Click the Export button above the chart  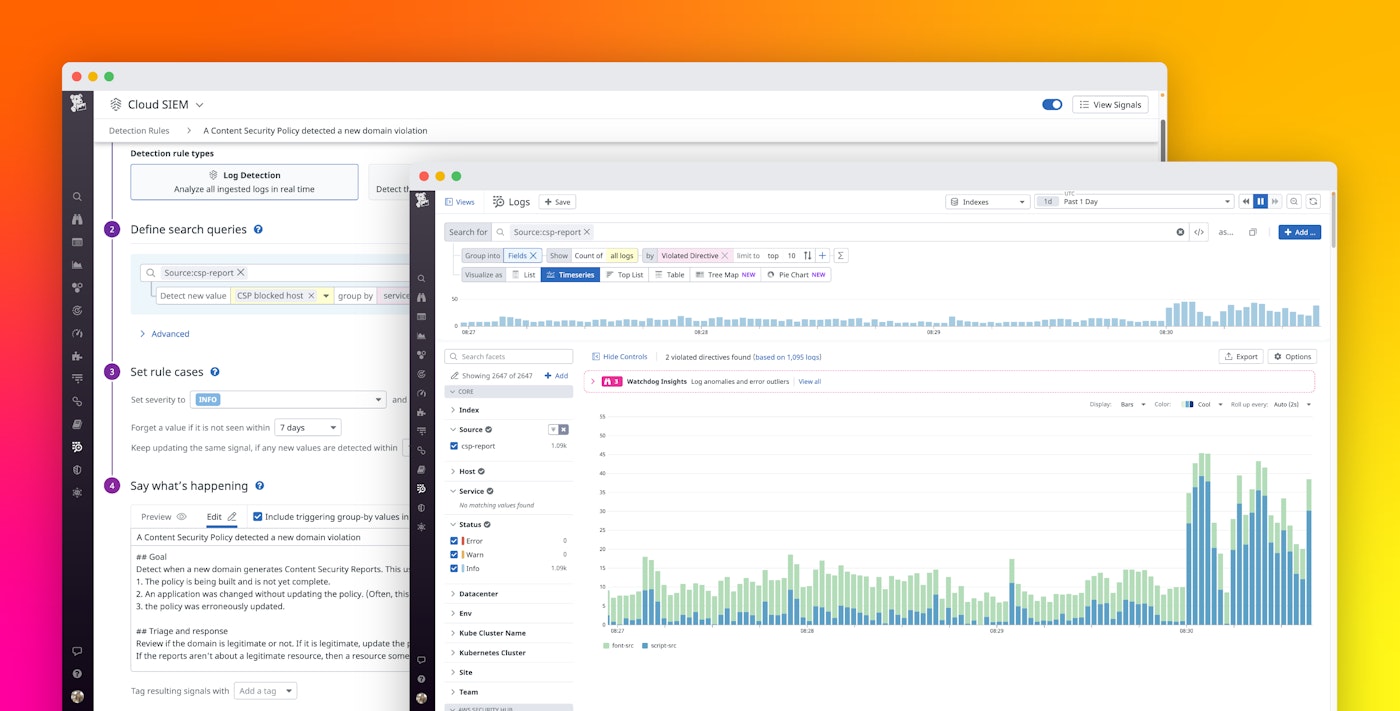tap(1240, 356)
